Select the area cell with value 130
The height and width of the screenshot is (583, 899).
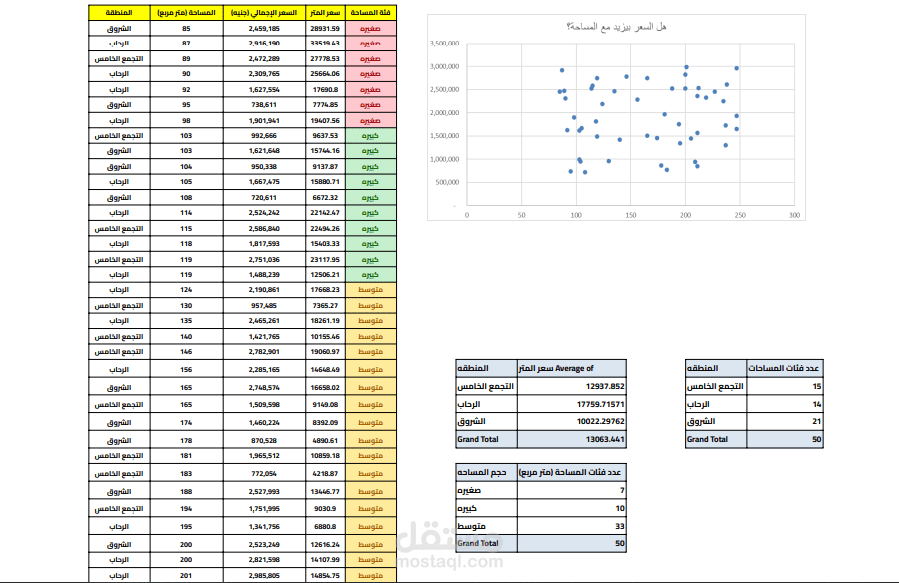coord(186,306)
